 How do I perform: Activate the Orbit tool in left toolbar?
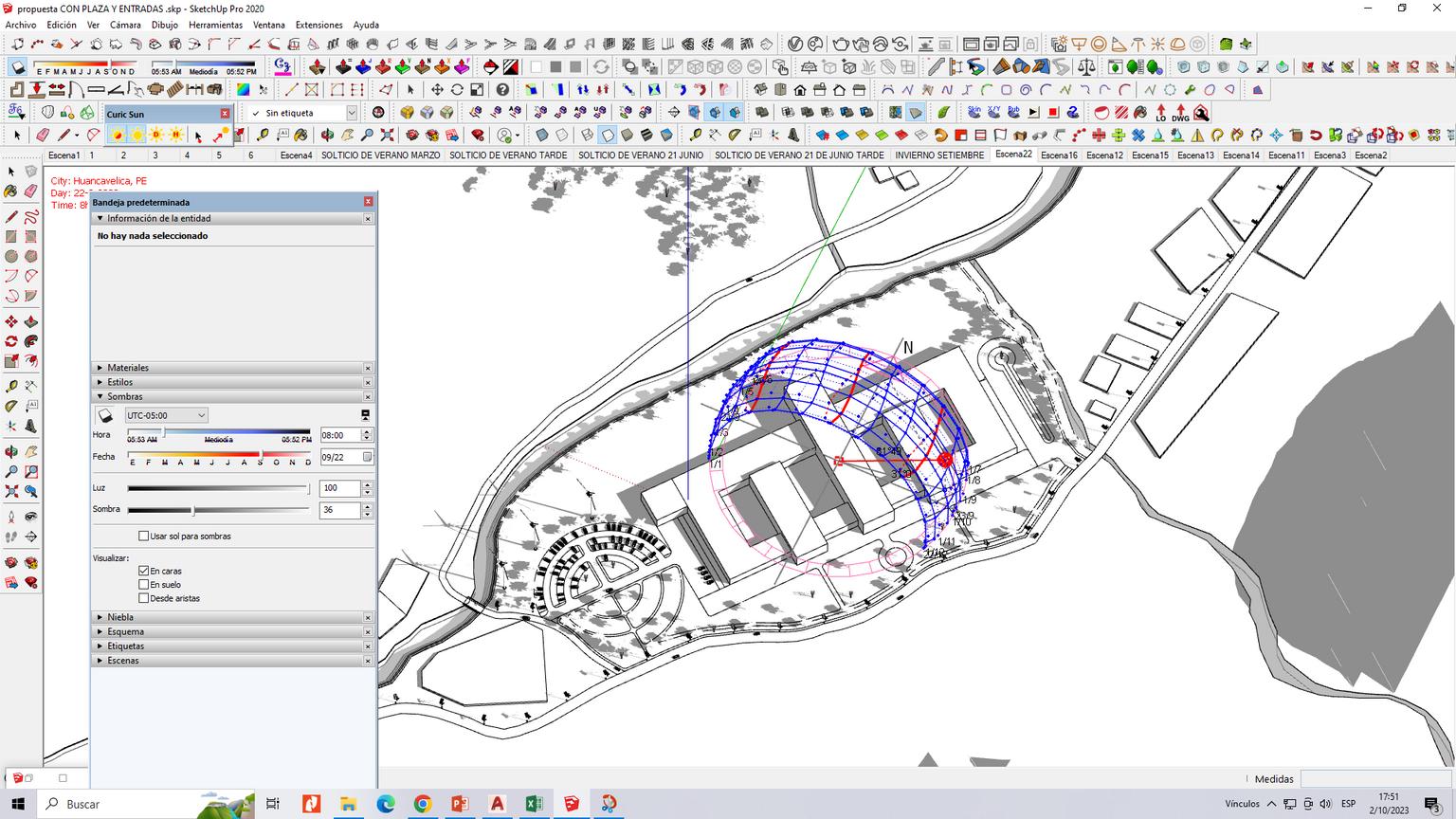(11, 452)
